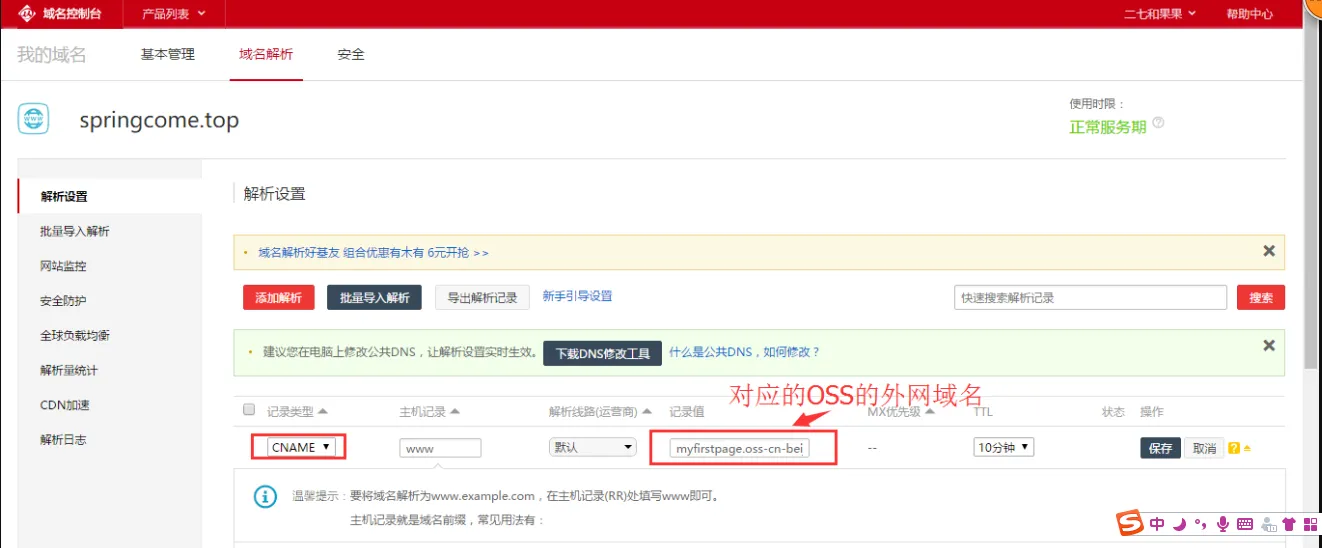Open the 组合优惠有木有 6元开抢 link
Screen dimensions: 1322x548
416,253
